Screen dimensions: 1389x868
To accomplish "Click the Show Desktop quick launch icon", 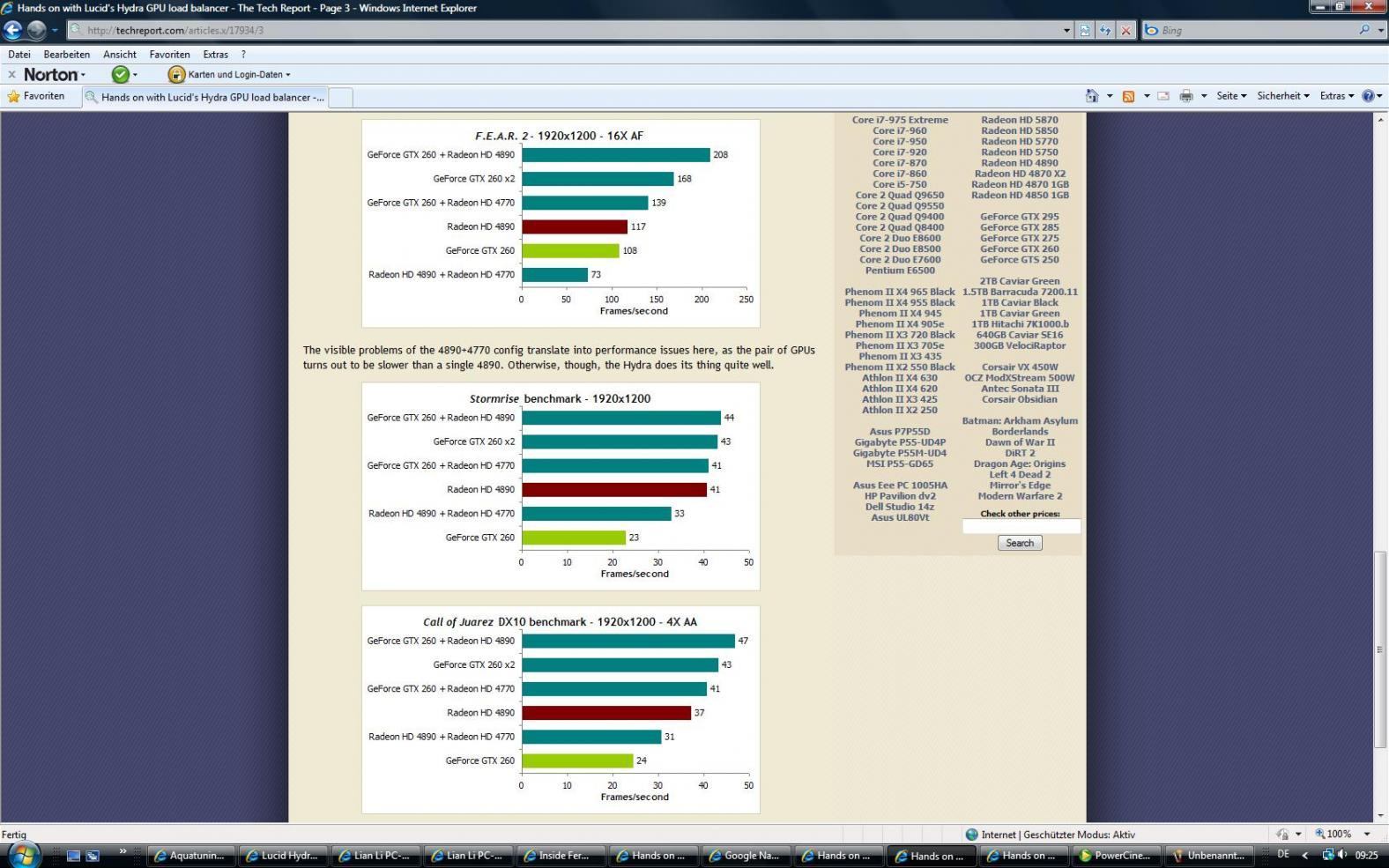I will 73,855.
